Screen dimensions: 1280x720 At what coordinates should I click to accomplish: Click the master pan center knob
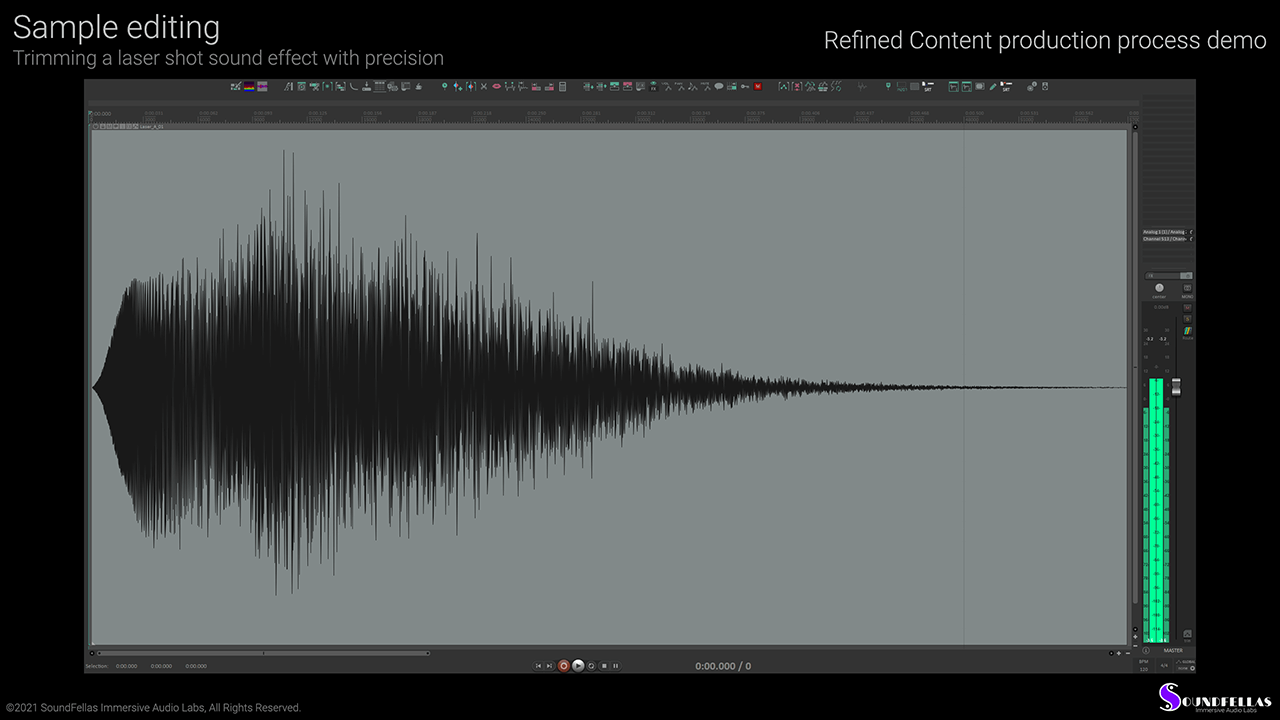click(x=1159, y=288)
